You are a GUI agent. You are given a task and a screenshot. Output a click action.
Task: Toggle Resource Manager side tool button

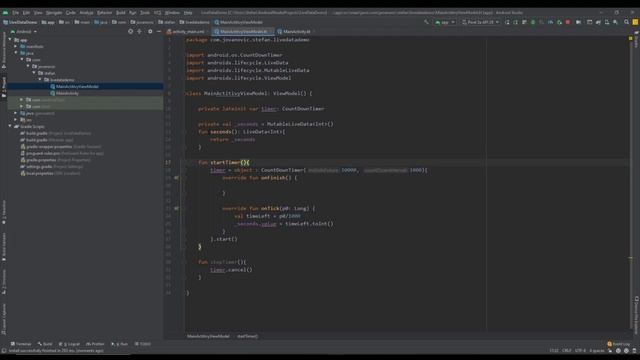[4, 50]
